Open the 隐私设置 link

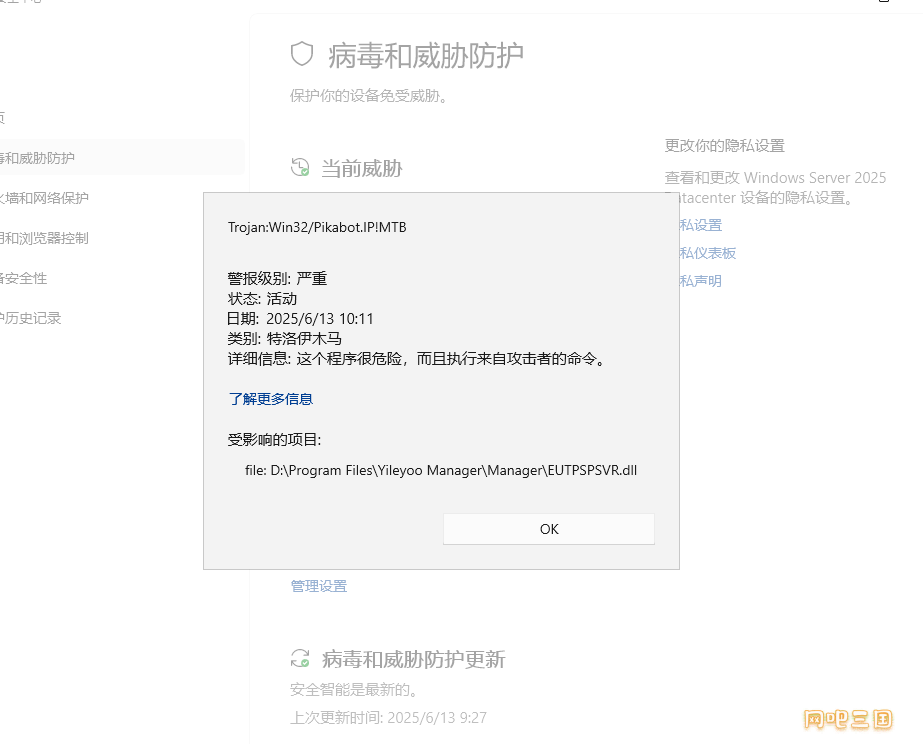click(x=700, y=225)
